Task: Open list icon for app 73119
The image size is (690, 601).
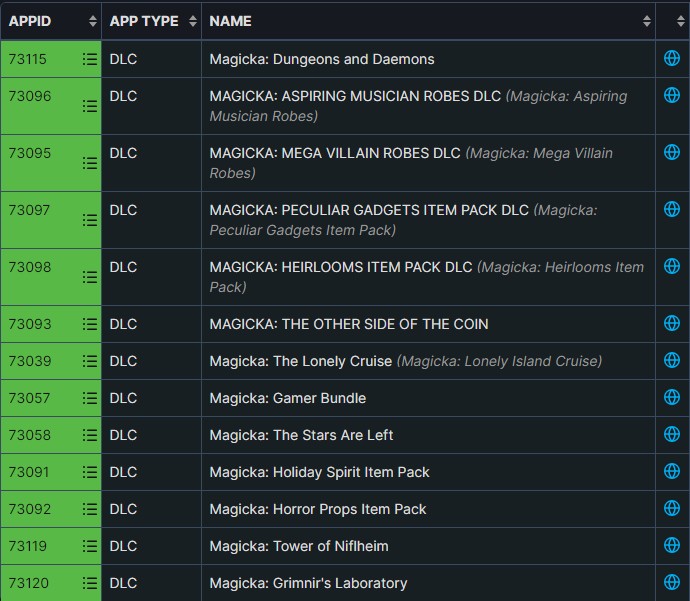Action: 90,546
